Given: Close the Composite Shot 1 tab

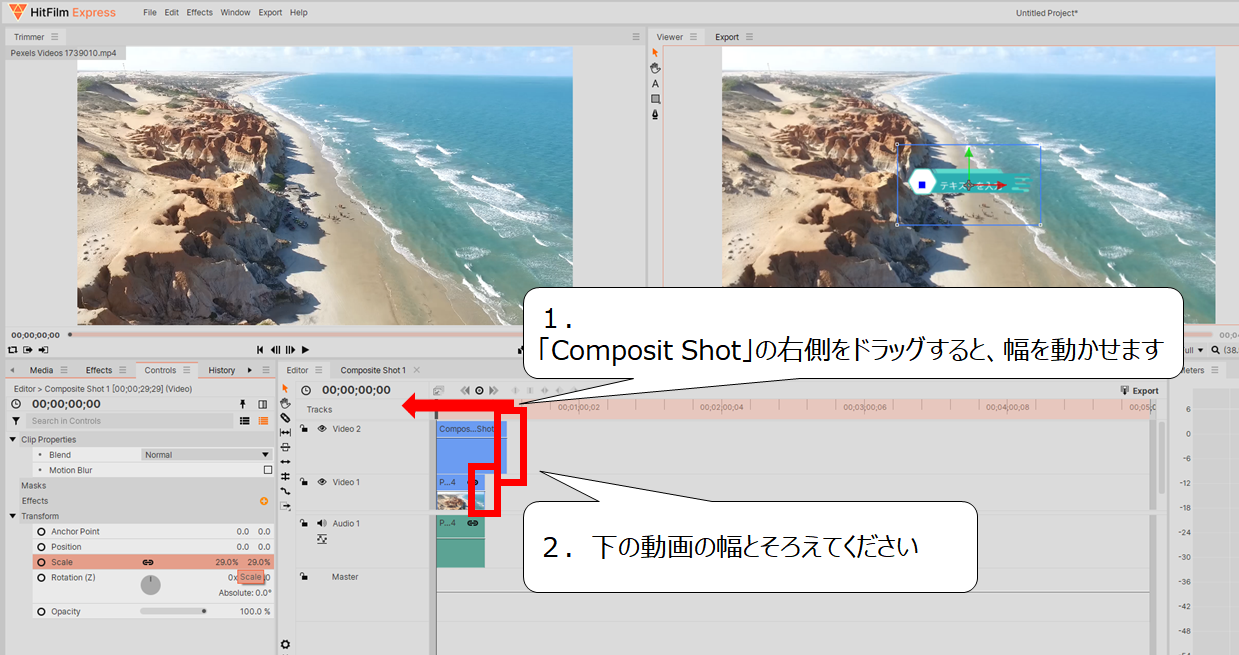Looking at the screenshot, I should pyautogui.click(x=417, y=370).
